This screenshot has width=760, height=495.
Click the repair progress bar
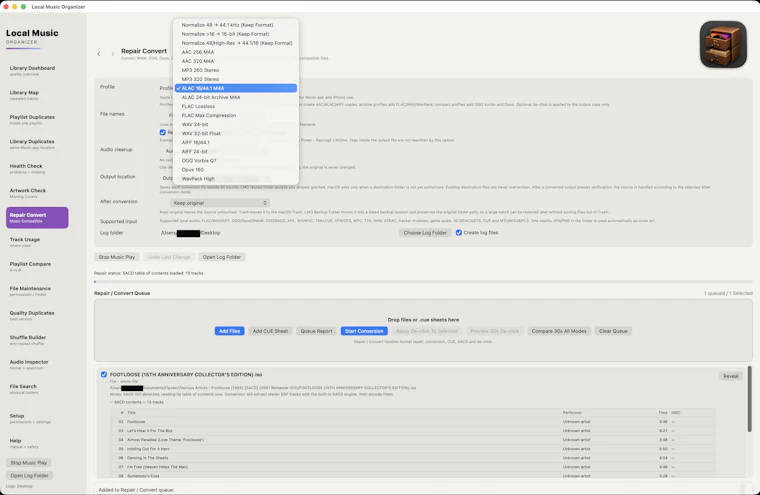[423, 282]
